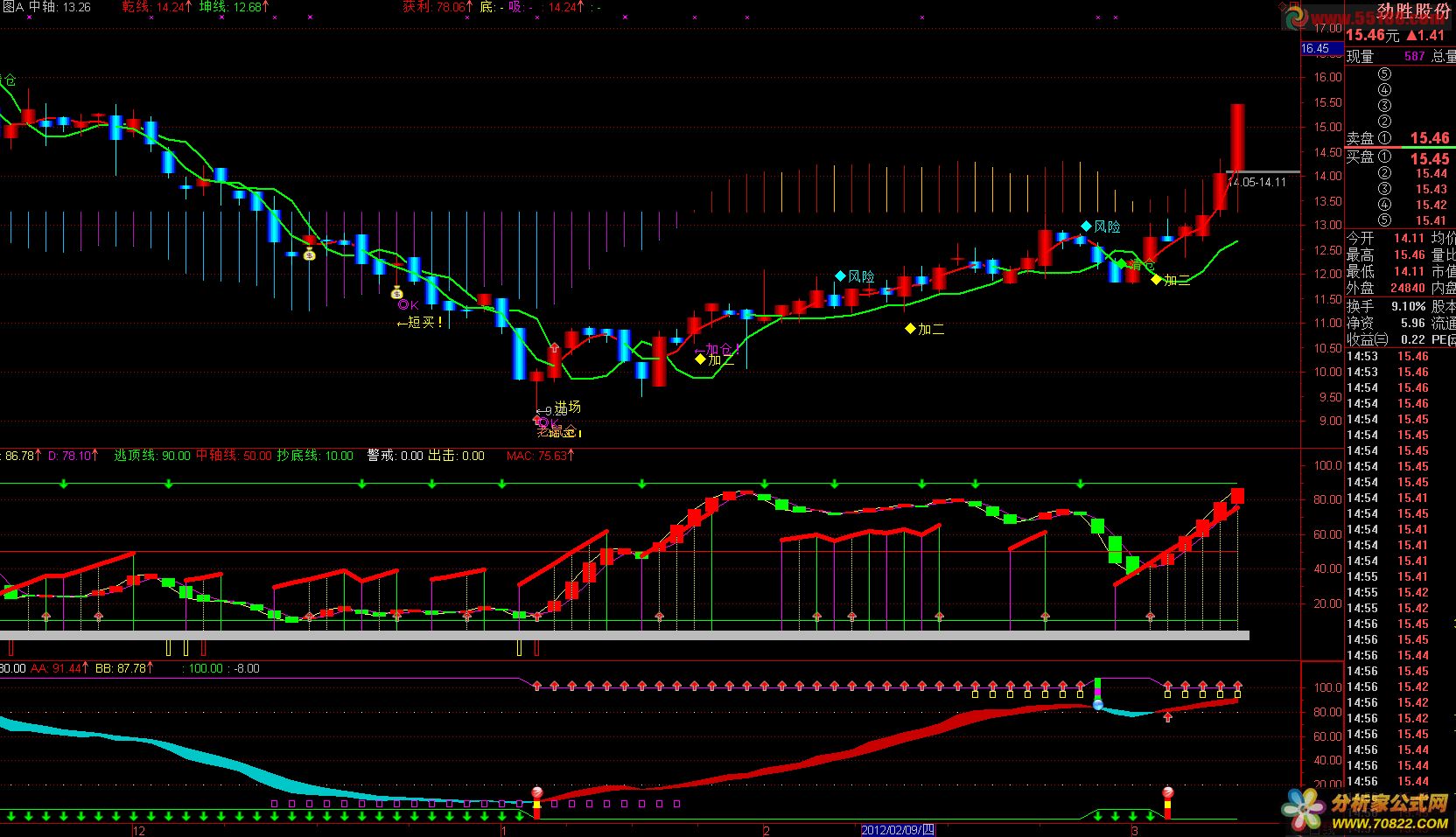1456x837 pixels.
Task: Click the red up arrow below the trend band
Action: point(1167,717)
